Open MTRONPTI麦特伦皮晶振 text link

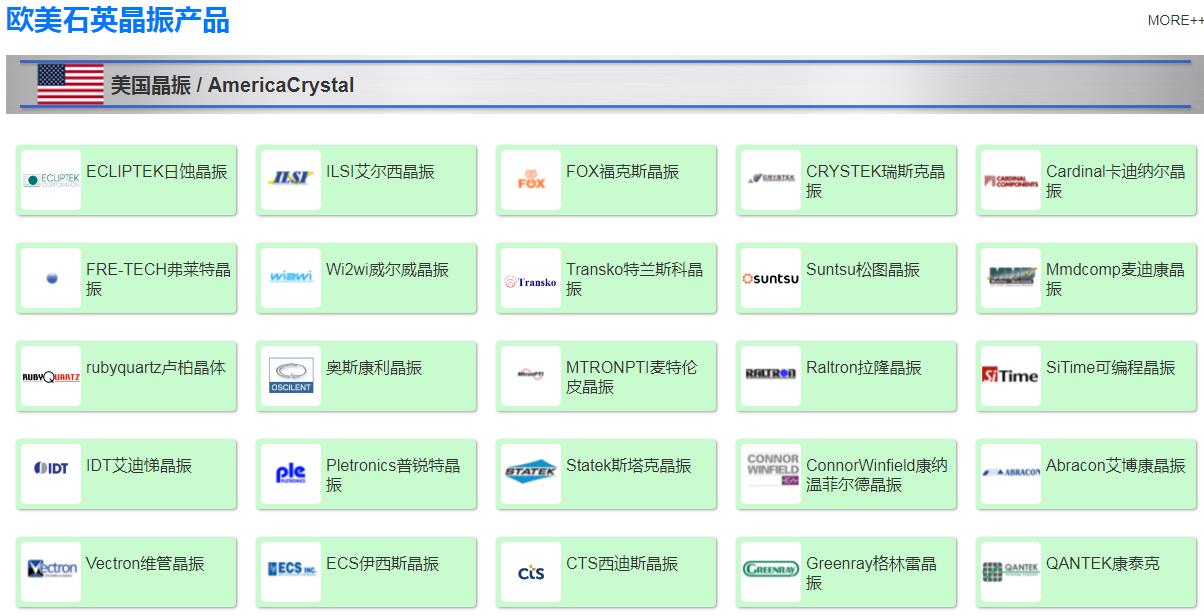(632, 377)
